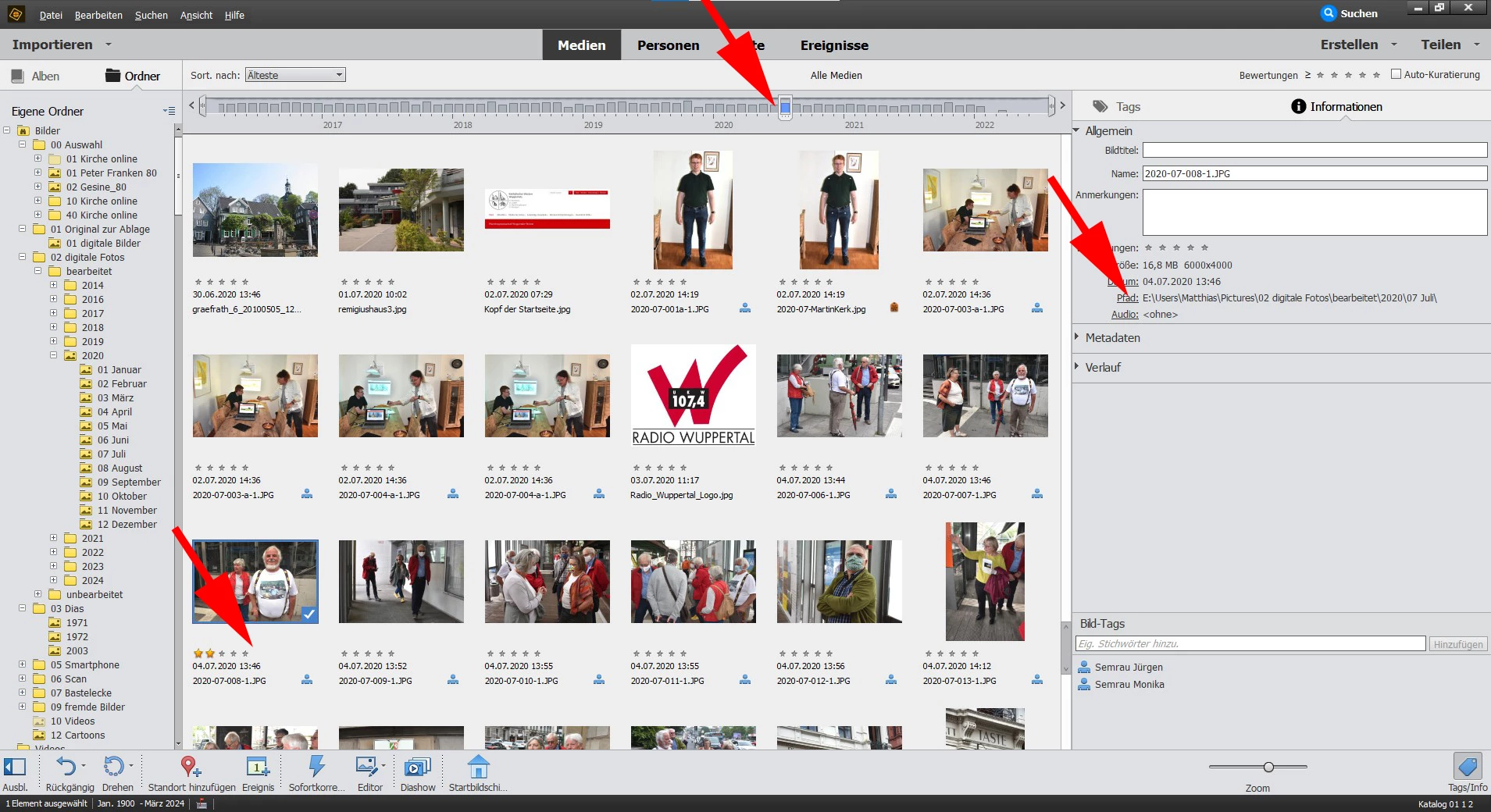Viewport: 1491px width, 812px height.
Task: Open the Editor tool
Action: click(367, 767)
